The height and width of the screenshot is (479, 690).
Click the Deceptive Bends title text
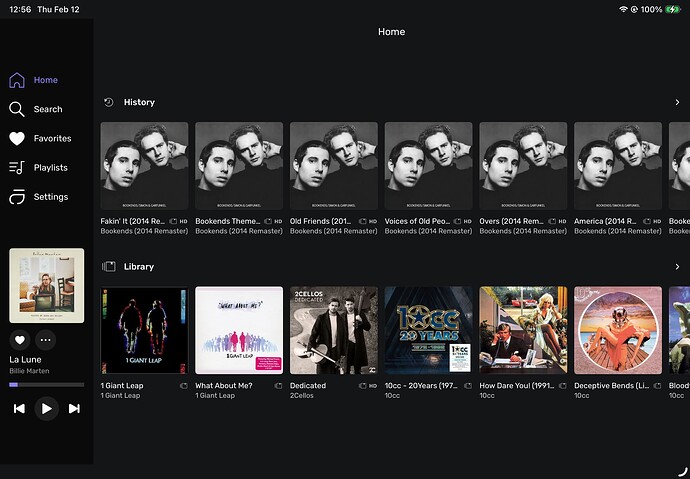coord(612,386)
